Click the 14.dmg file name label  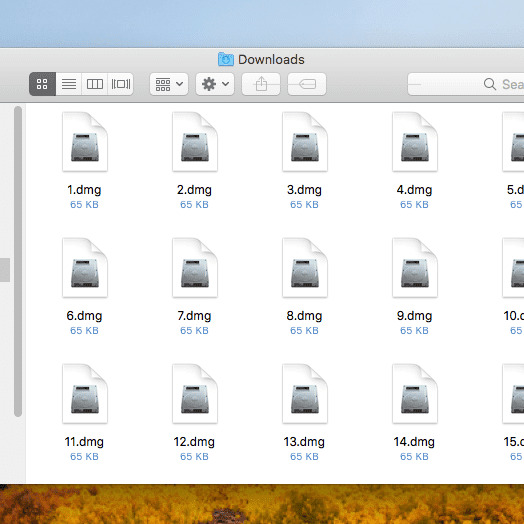tap(414, 442)
